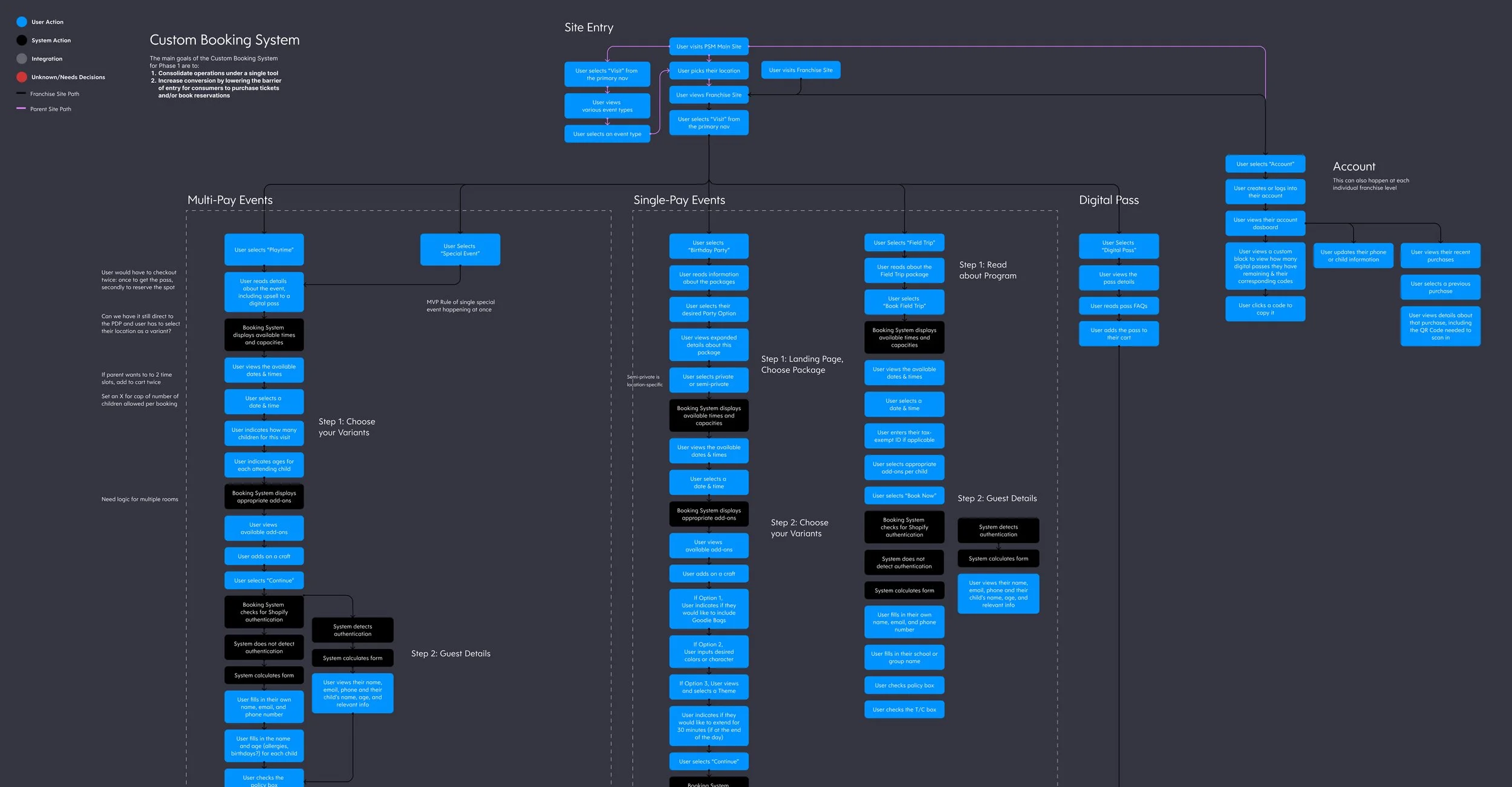Click the 'Custom Booking System' title text

pos(224,40)
